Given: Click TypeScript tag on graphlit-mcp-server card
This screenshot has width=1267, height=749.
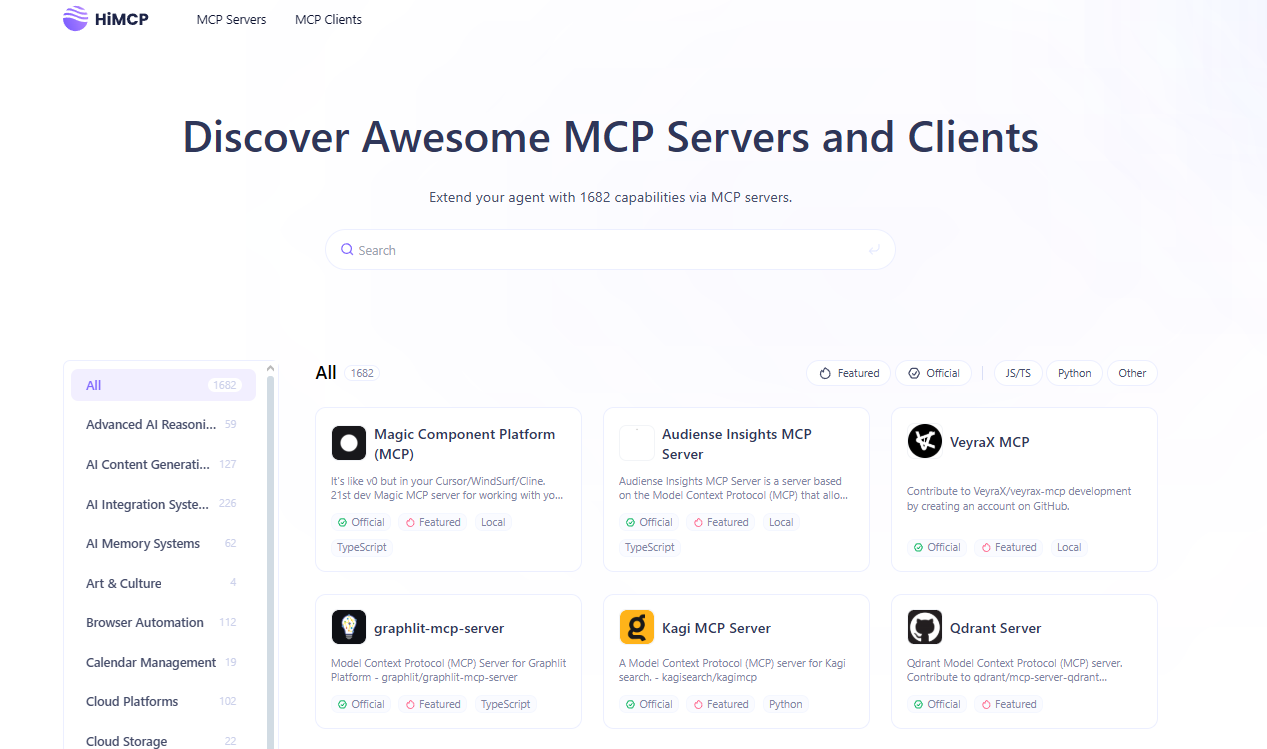Looking at the screenshot, I should pyautogui.click(x=506, y=704).
